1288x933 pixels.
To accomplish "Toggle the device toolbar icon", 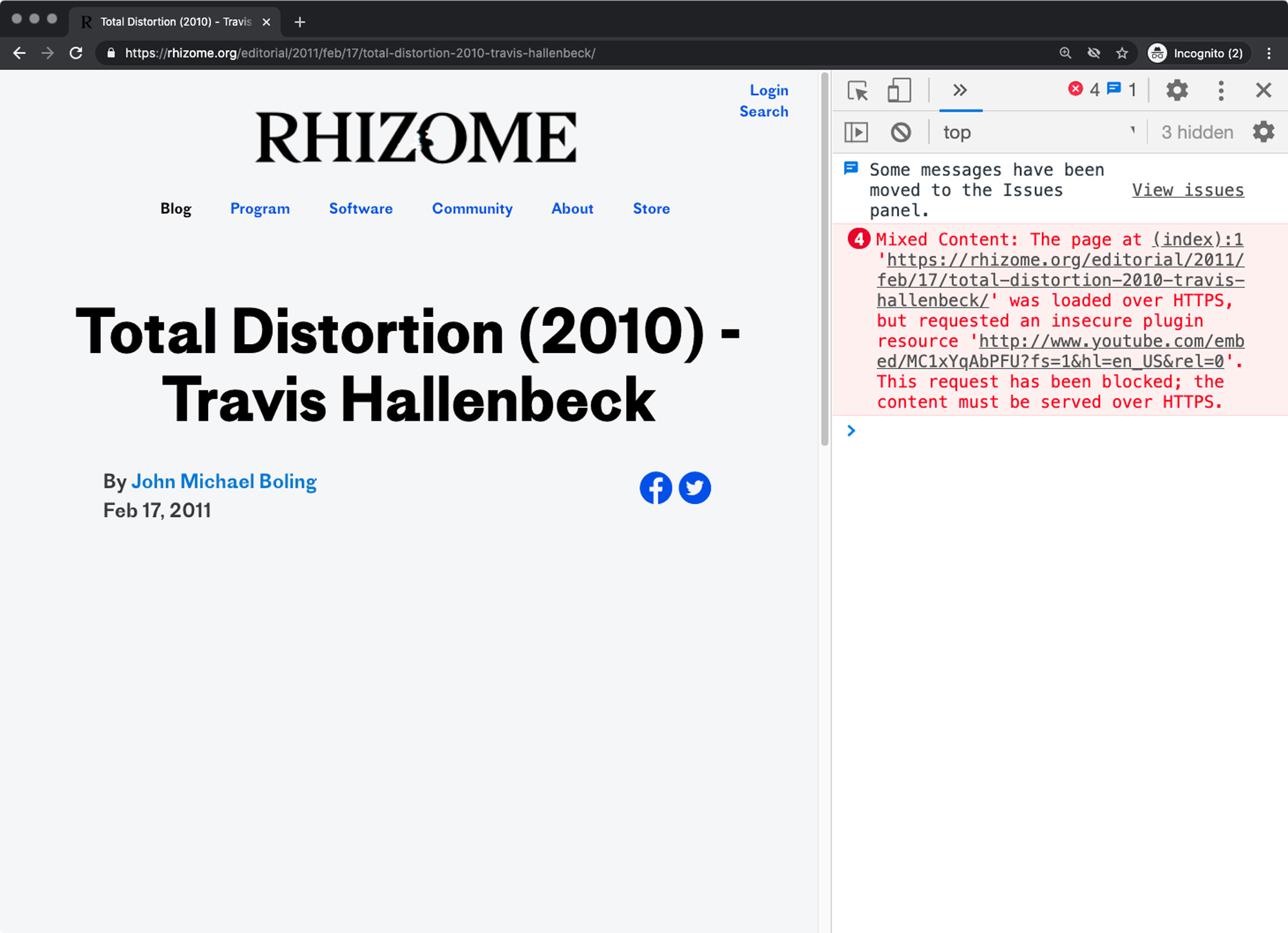I will point(899,90).
